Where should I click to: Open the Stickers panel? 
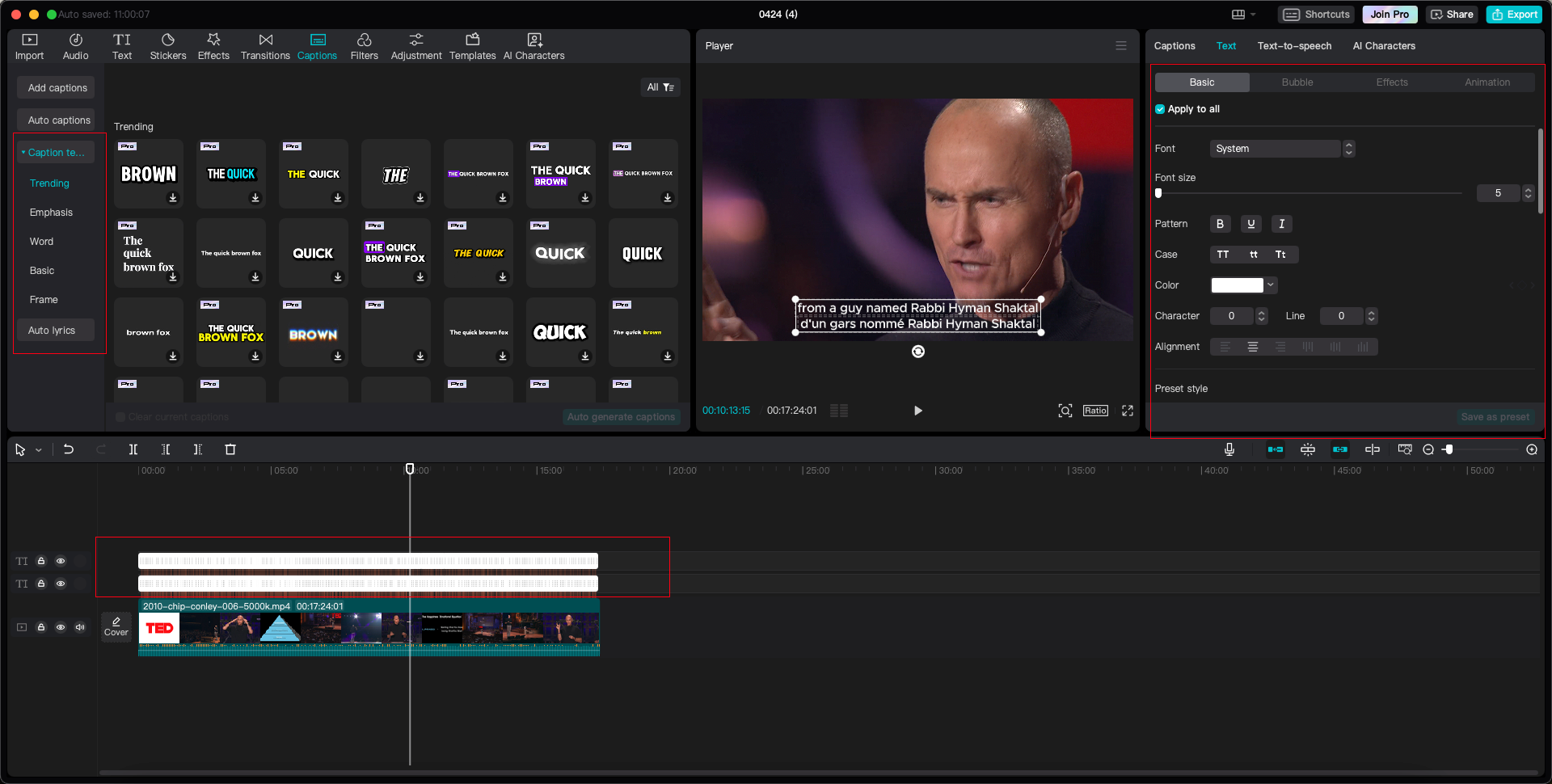[x=167, y=46]
